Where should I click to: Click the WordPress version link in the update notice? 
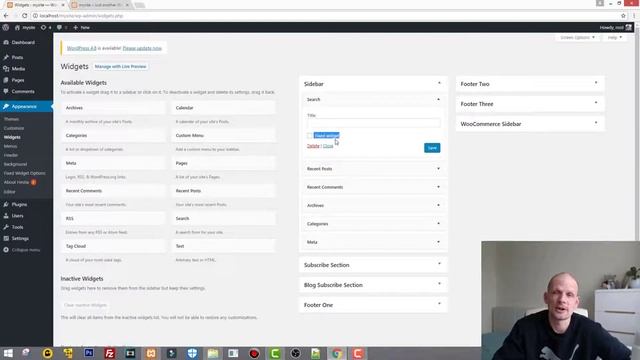click(81, 48)
